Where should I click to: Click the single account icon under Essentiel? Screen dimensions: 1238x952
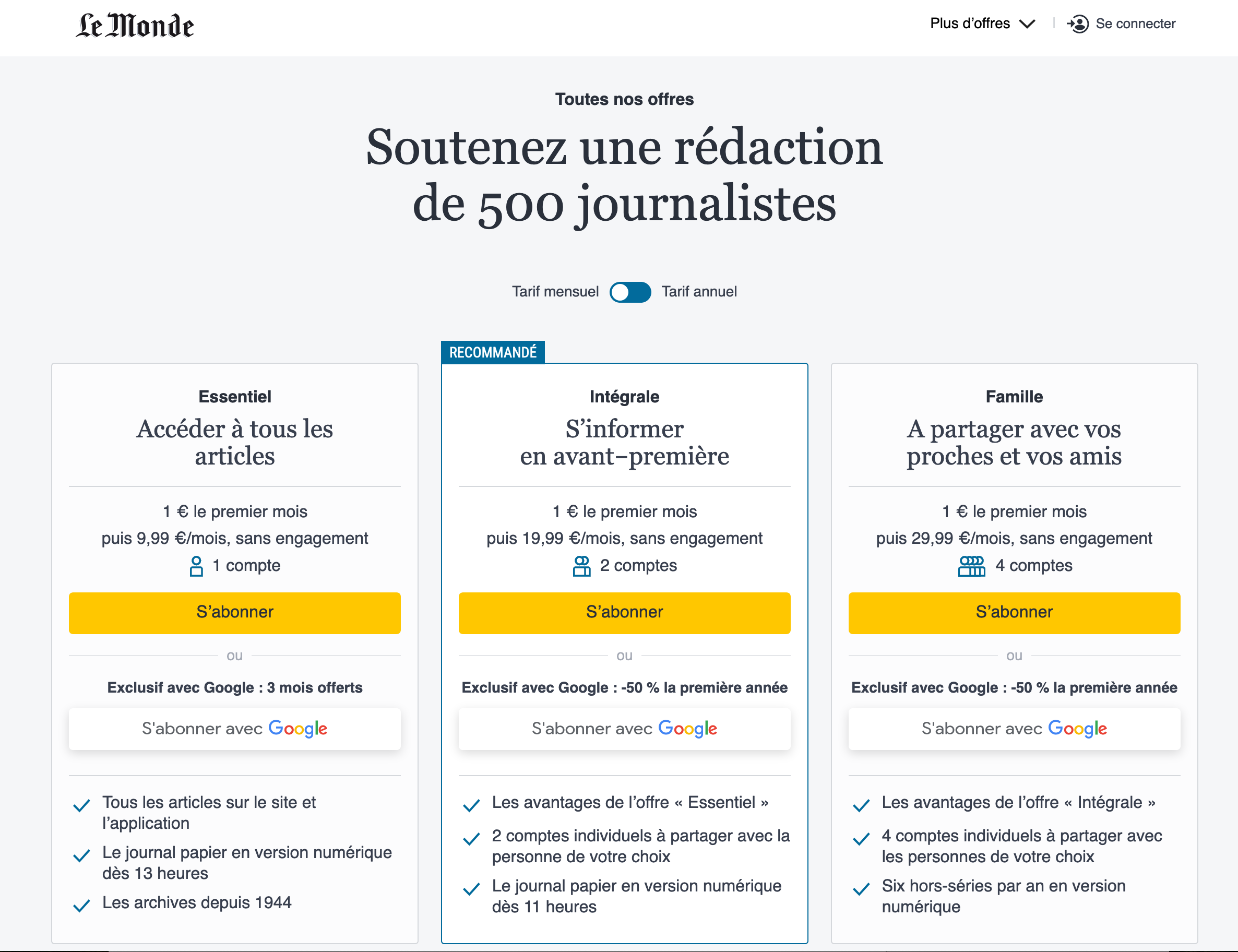click(x=196, y=566)
